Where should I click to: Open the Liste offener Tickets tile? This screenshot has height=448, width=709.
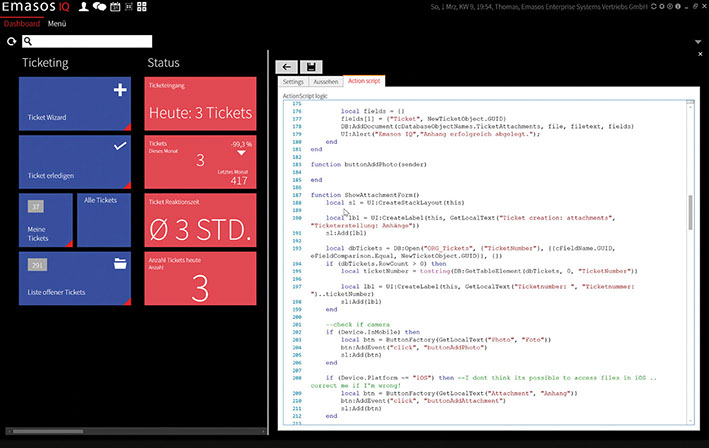coord(75,278)
